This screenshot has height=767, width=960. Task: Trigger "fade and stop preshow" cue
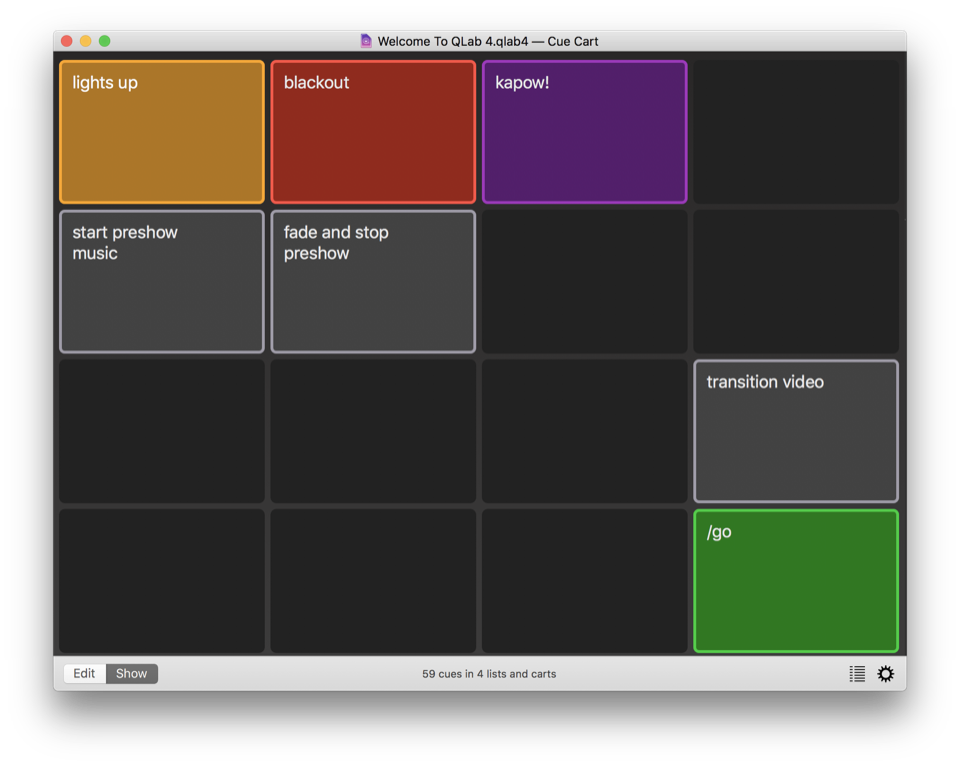373,281
